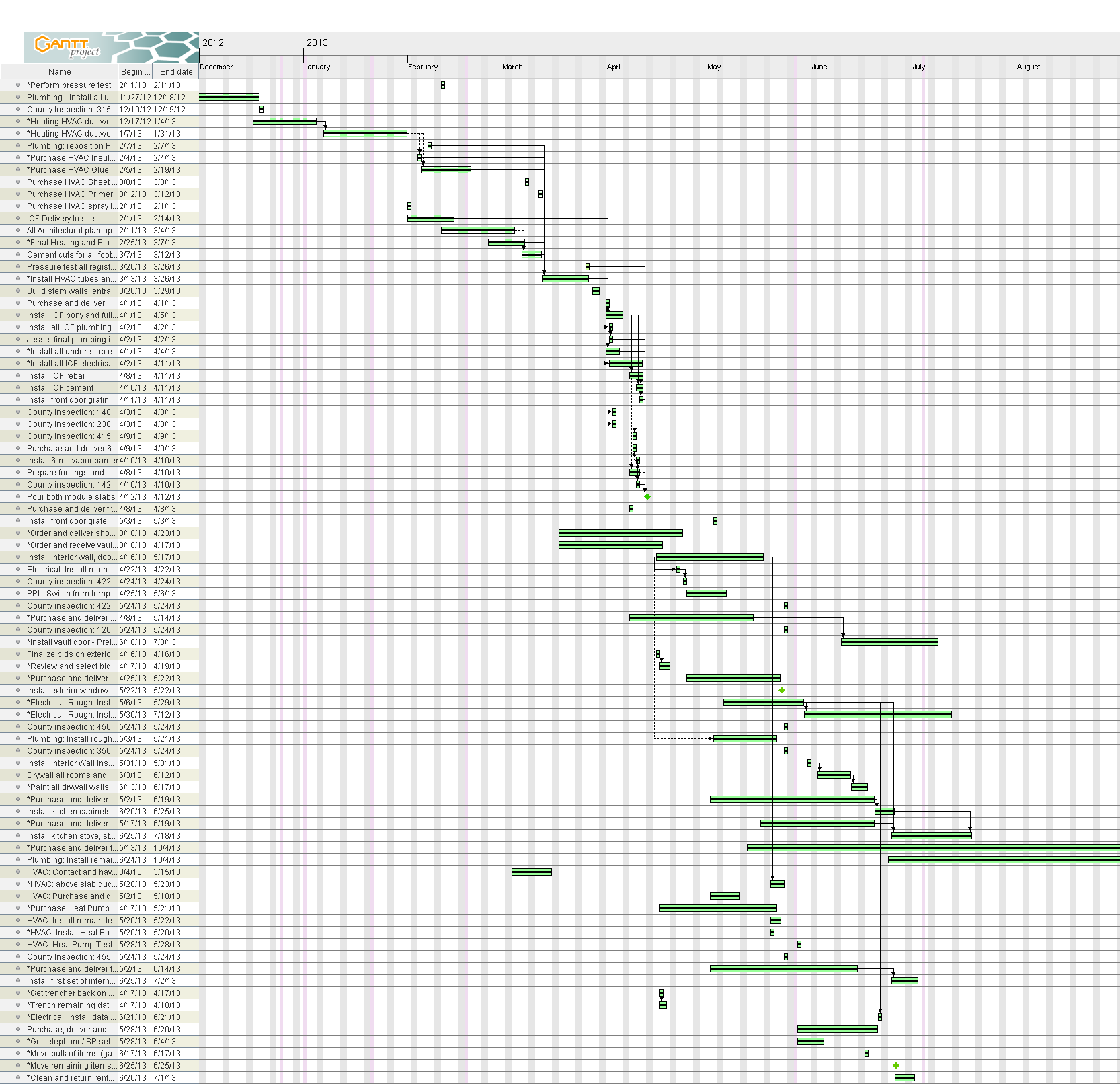Select the Install exterior window milestone diamond
The width and height of the screenshot is (1120, 1084).
tap(782, 691)
